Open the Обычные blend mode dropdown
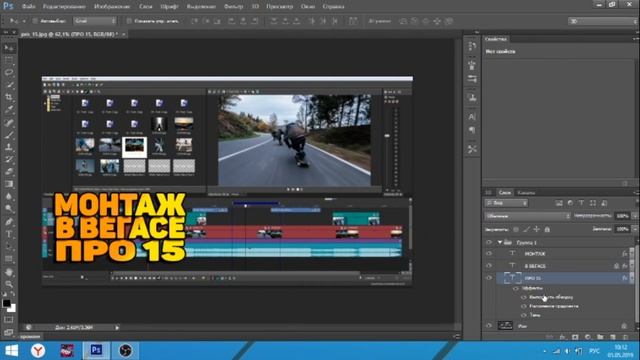This screenshot has width=640, height=360. 527,216
